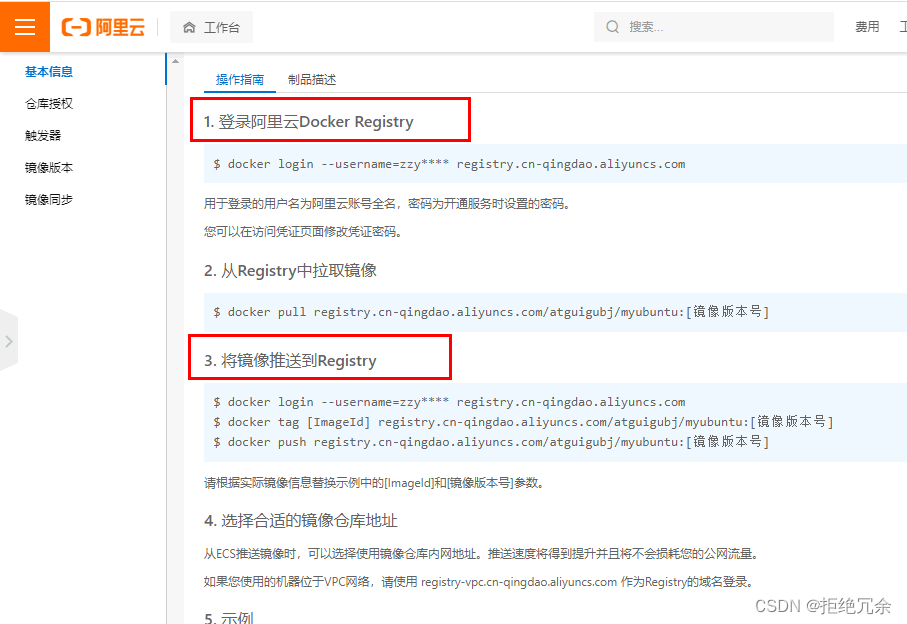Click the Alibaba Cloud logo
This screenshot has width=907, height=624.
click(x=104, y=27)
